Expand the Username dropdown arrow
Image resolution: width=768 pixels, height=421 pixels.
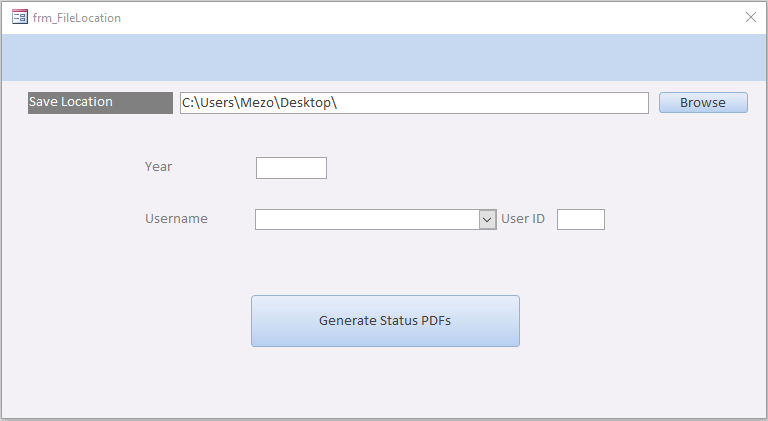(x=487, y=219)
